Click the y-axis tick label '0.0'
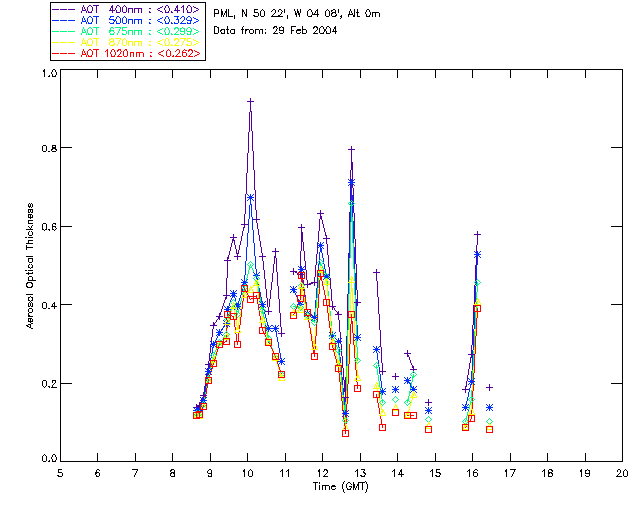This screenshot has height=512, width=640. [49, 459]
